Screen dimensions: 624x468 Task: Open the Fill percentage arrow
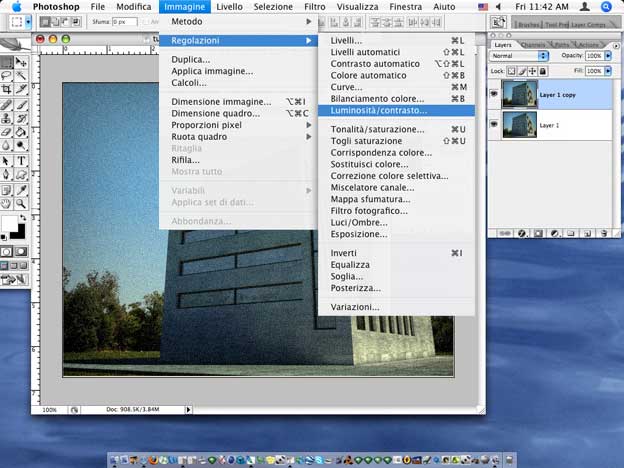(x=609, y=72)
